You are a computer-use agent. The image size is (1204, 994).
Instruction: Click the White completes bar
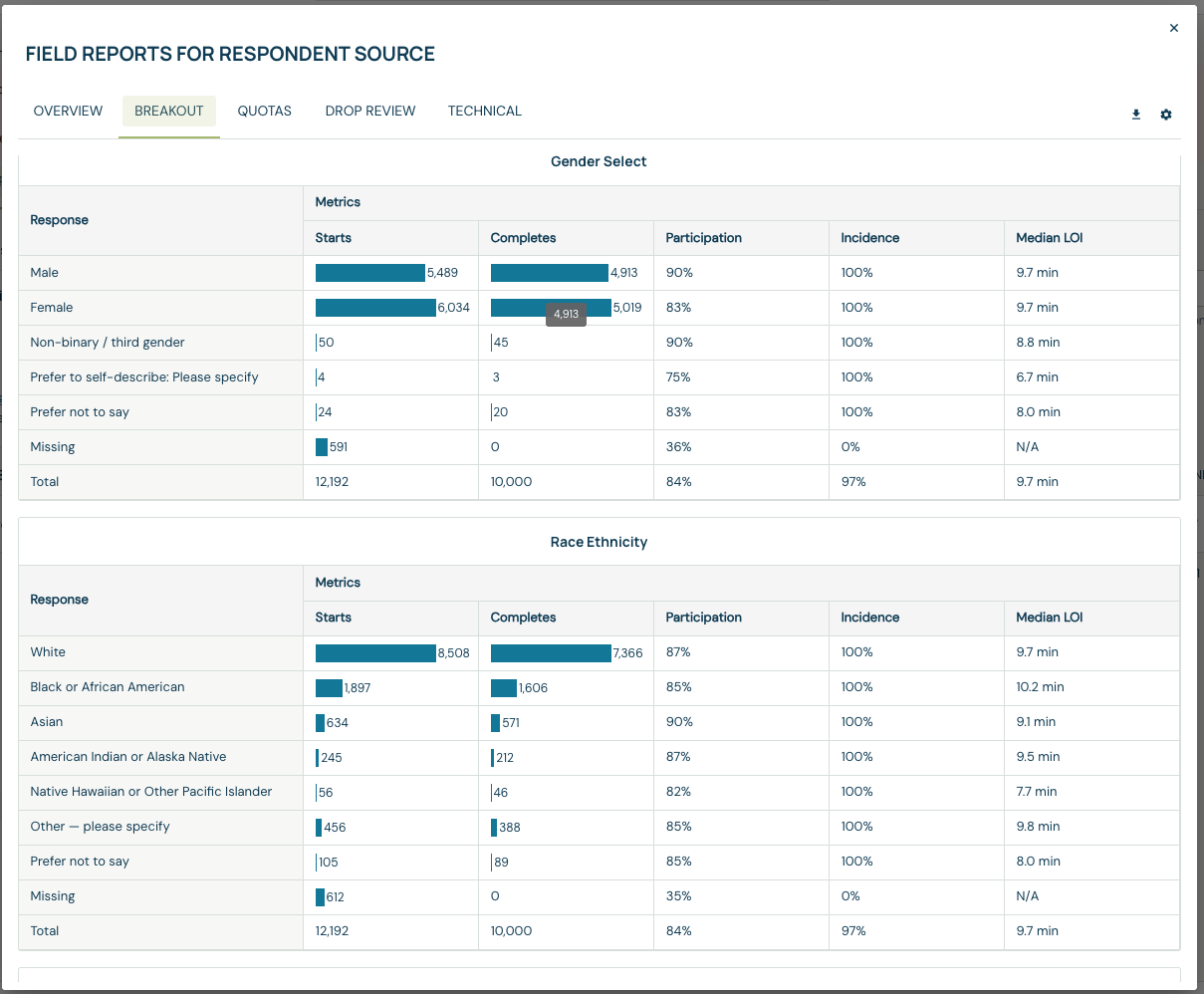click(551, 653)
